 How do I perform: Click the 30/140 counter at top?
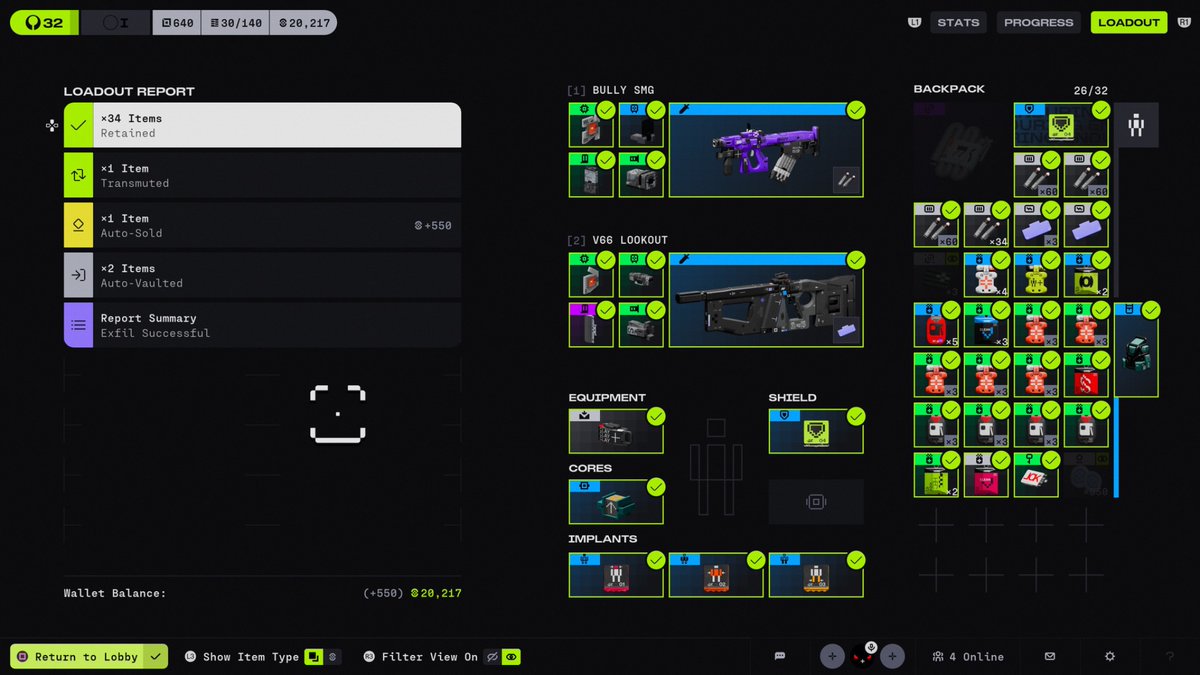click(237, 22)
